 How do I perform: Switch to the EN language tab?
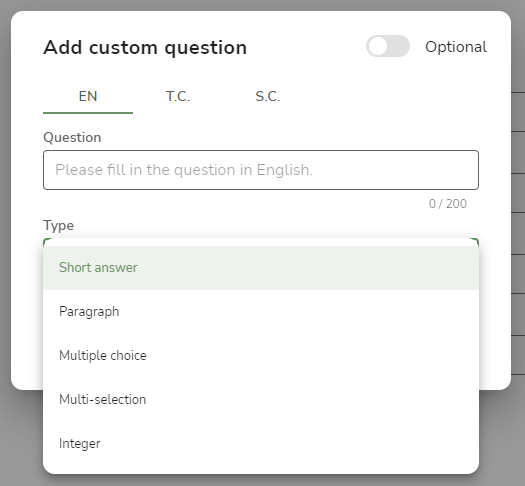[88, 96]
